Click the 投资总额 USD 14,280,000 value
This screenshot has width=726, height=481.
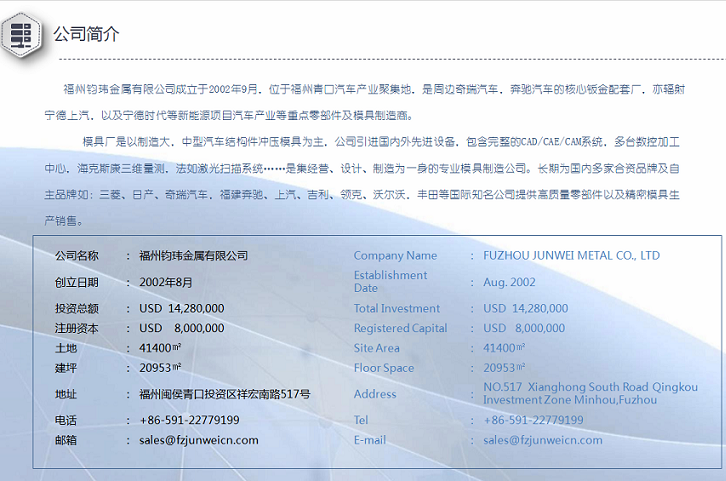pos(182,308)
